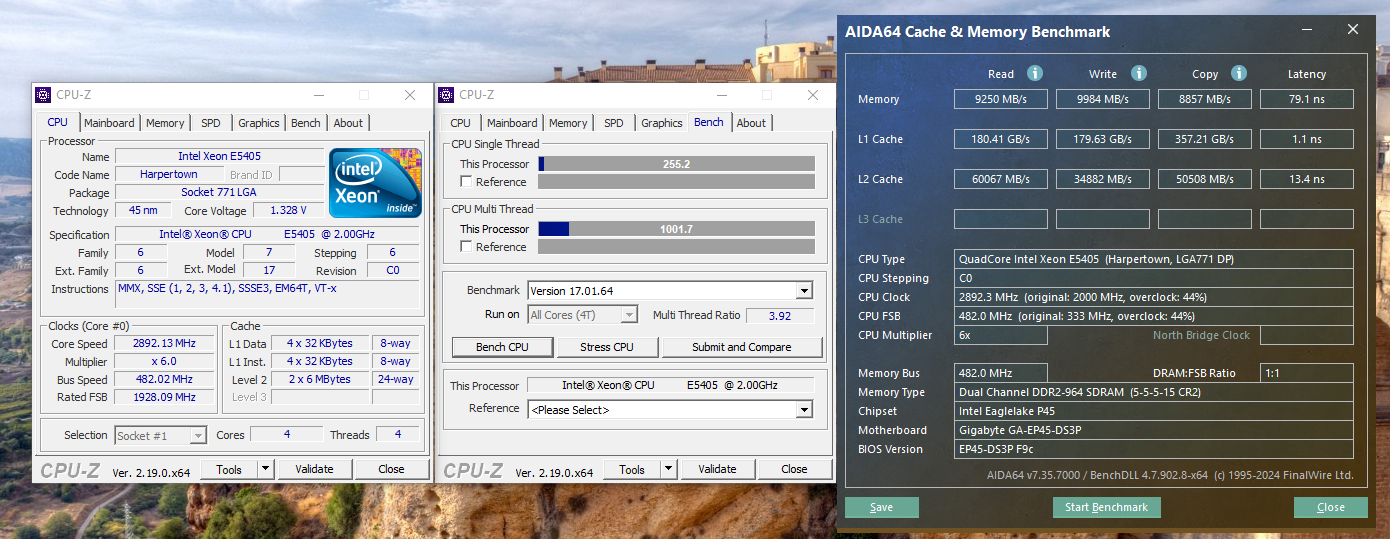Open the Benchmark version dropdown
Image resolution: width=1390 pixels, height=539 pixels.
click(x=804, y=291)
